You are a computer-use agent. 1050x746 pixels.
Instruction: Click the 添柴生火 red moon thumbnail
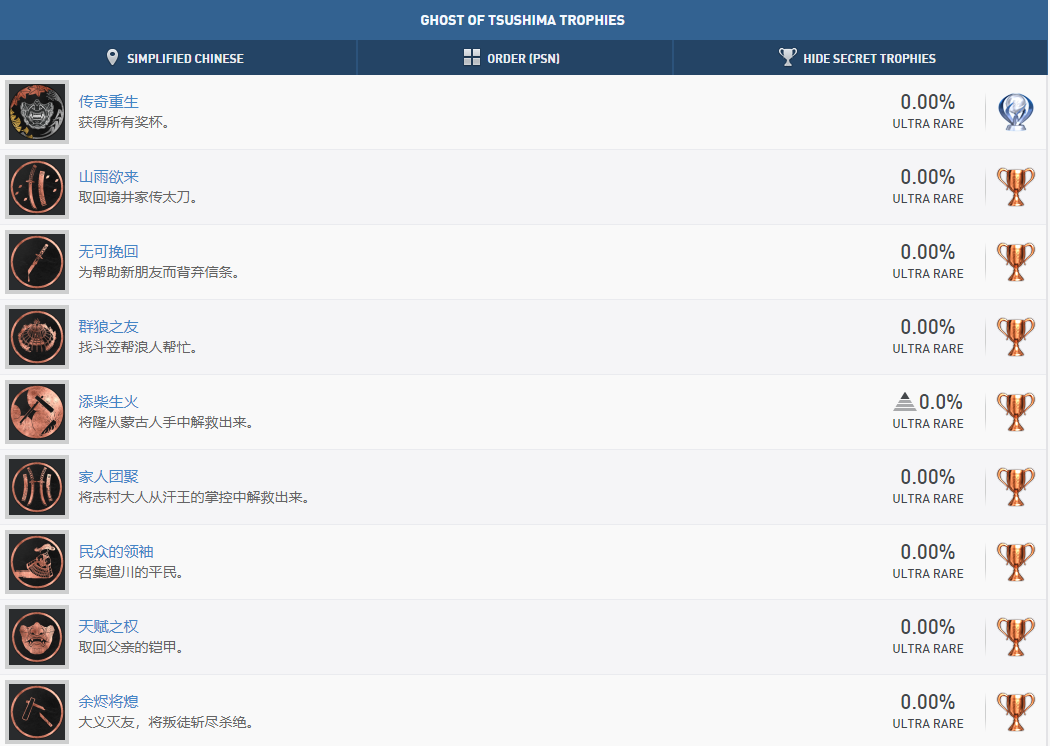[37, 412]
